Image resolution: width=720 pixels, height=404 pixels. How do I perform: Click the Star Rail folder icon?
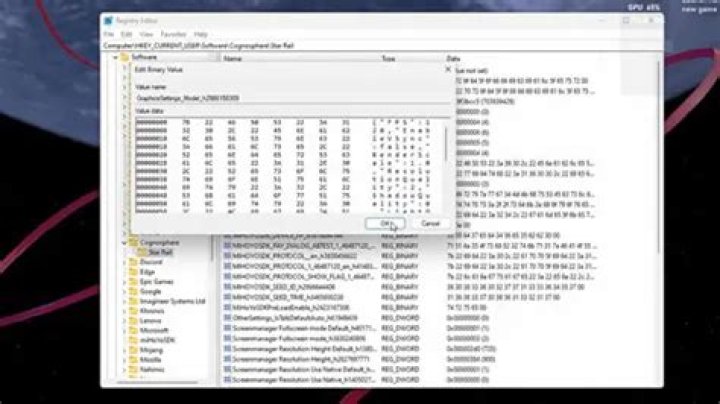tap(142, 252)
